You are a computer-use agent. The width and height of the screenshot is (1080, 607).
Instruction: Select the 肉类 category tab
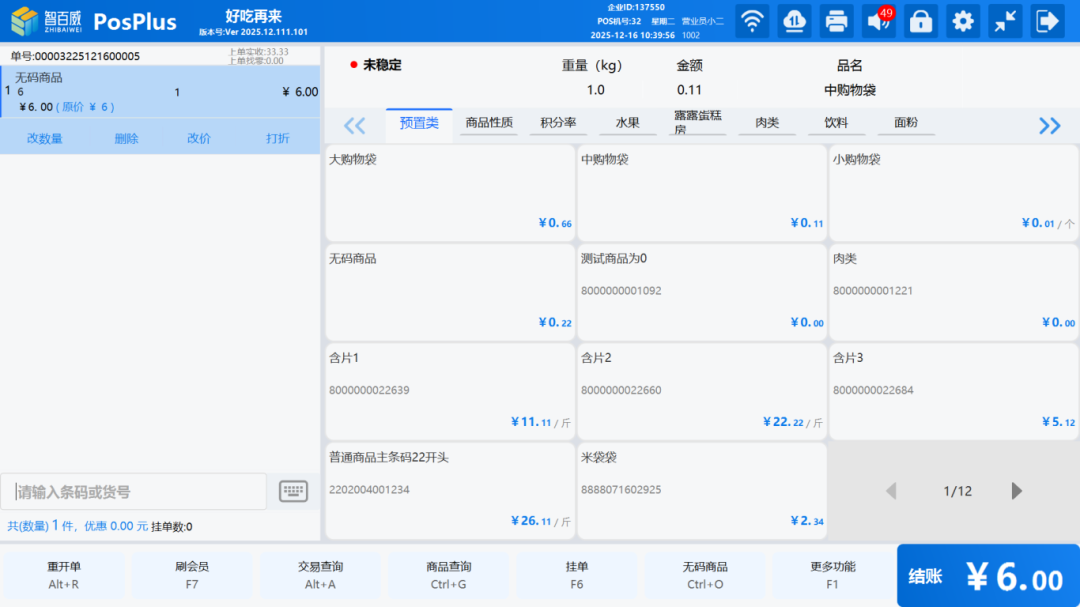tap(767, 123)
